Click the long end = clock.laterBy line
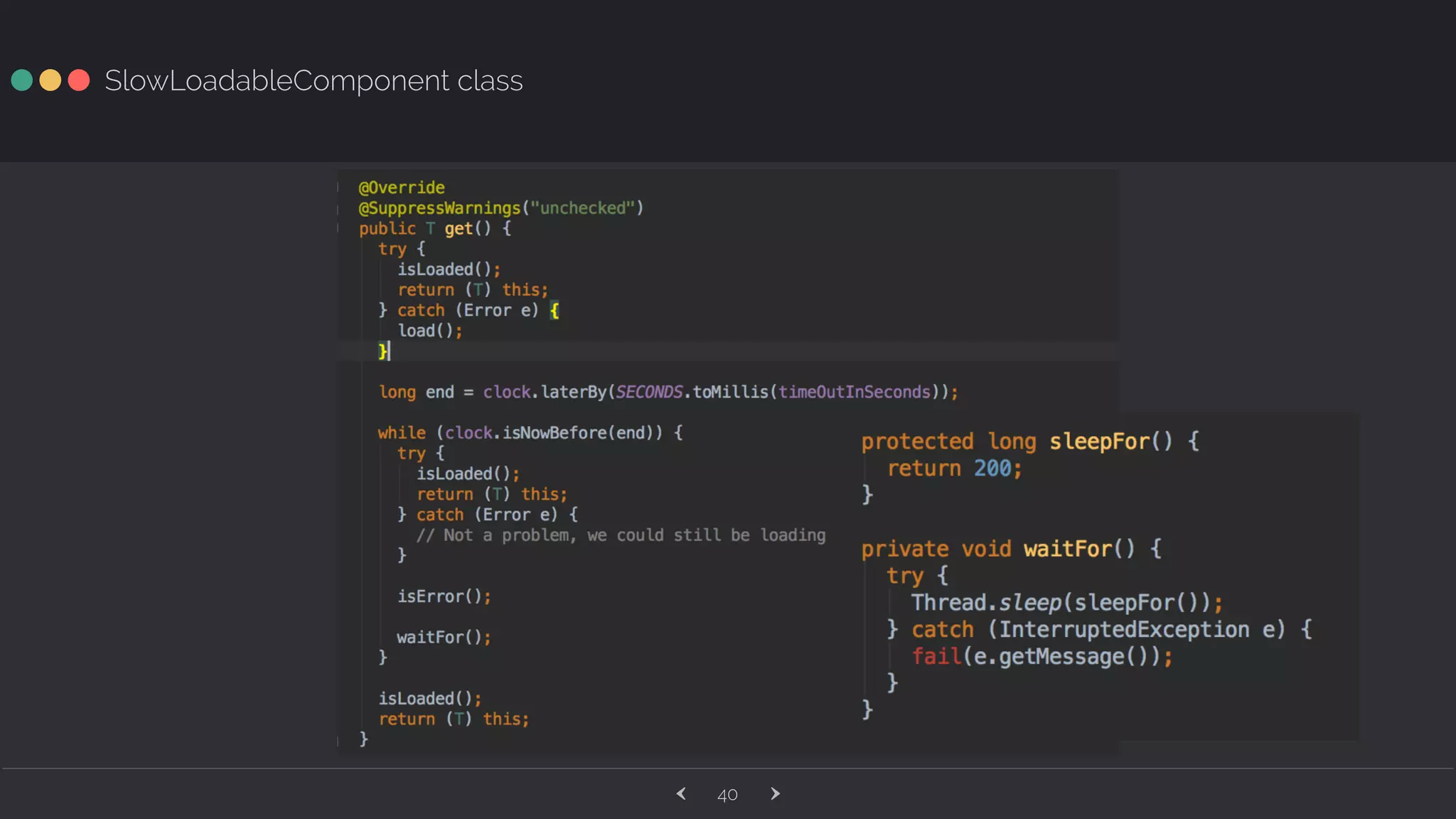 (668, 392)
